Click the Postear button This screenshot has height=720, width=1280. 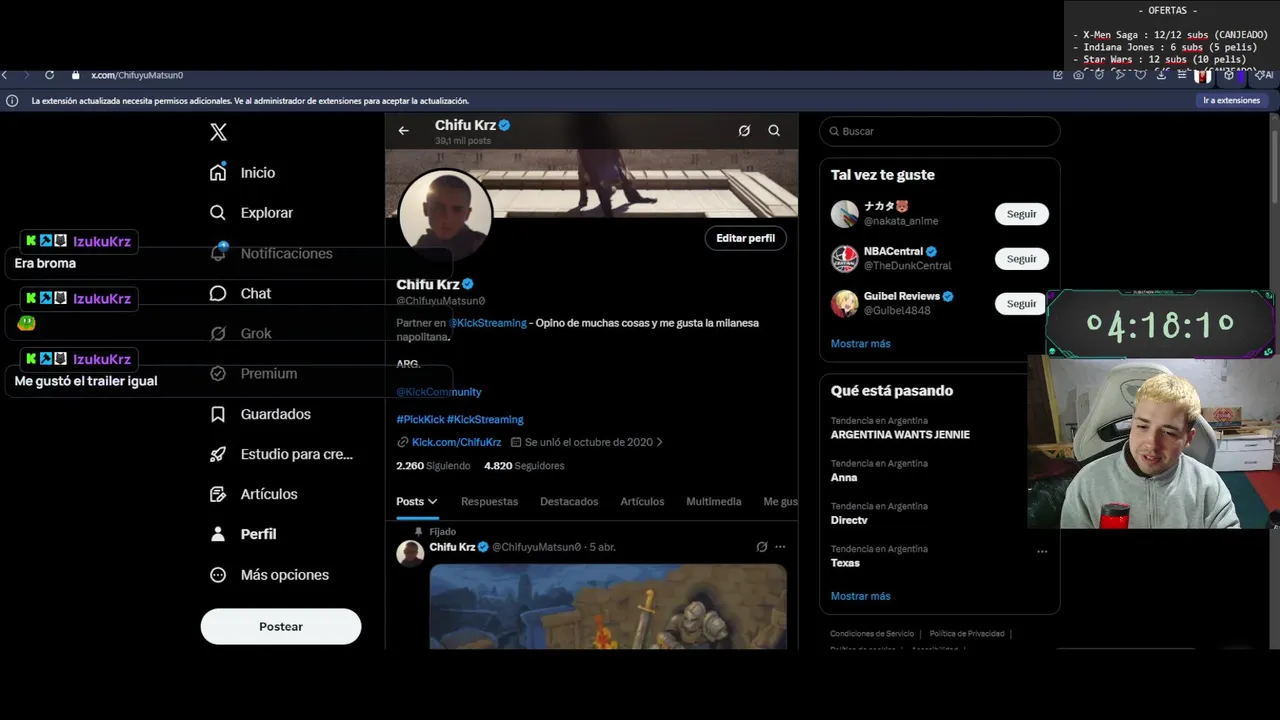tap(281, 626)
